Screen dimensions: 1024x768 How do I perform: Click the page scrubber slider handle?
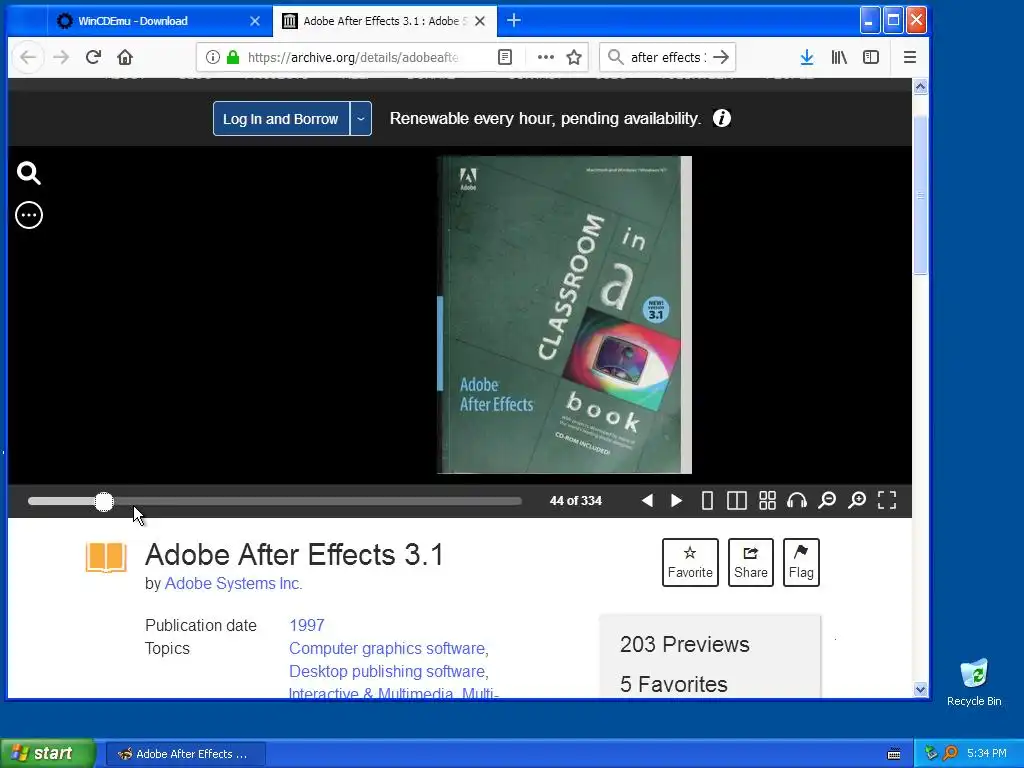coord(104,502)
